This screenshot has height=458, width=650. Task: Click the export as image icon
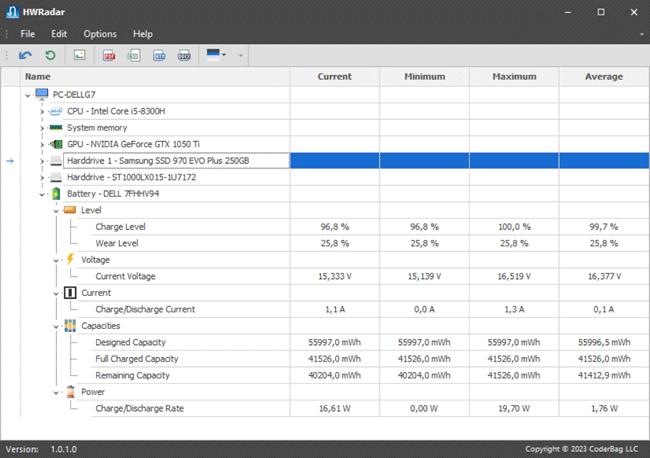tap(80, 55)
